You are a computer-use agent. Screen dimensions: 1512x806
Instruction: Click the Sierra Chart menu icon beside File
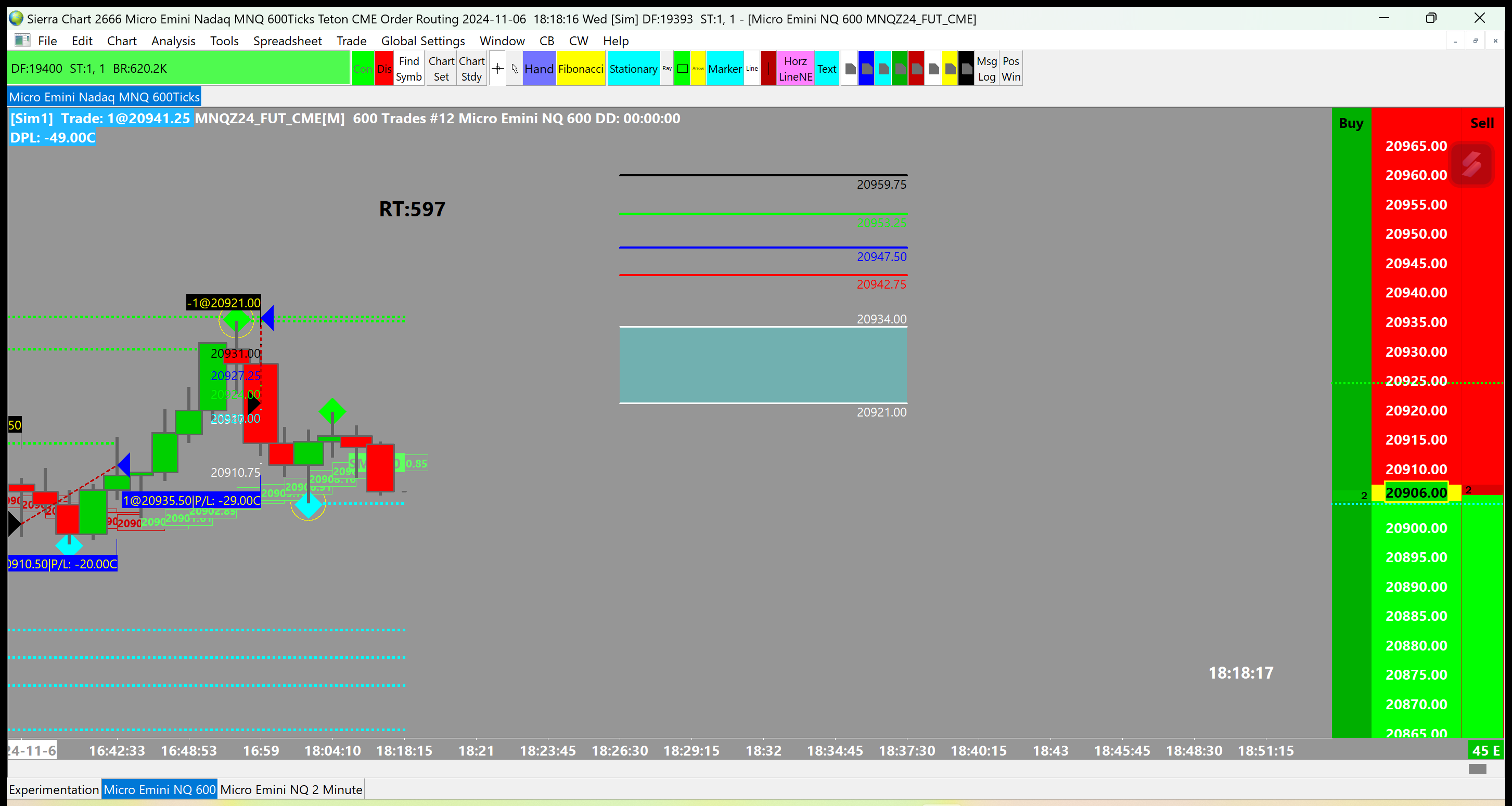[x=22, y=41]
